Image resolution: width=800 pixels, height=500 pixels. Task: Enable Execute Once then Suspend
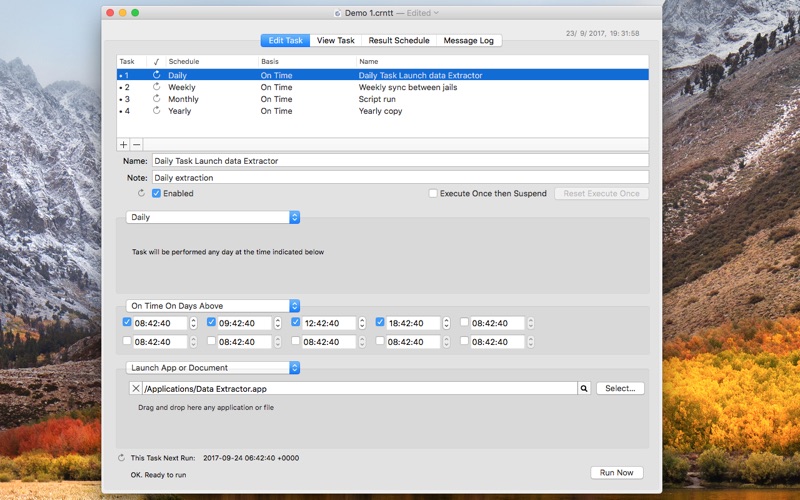433,193
